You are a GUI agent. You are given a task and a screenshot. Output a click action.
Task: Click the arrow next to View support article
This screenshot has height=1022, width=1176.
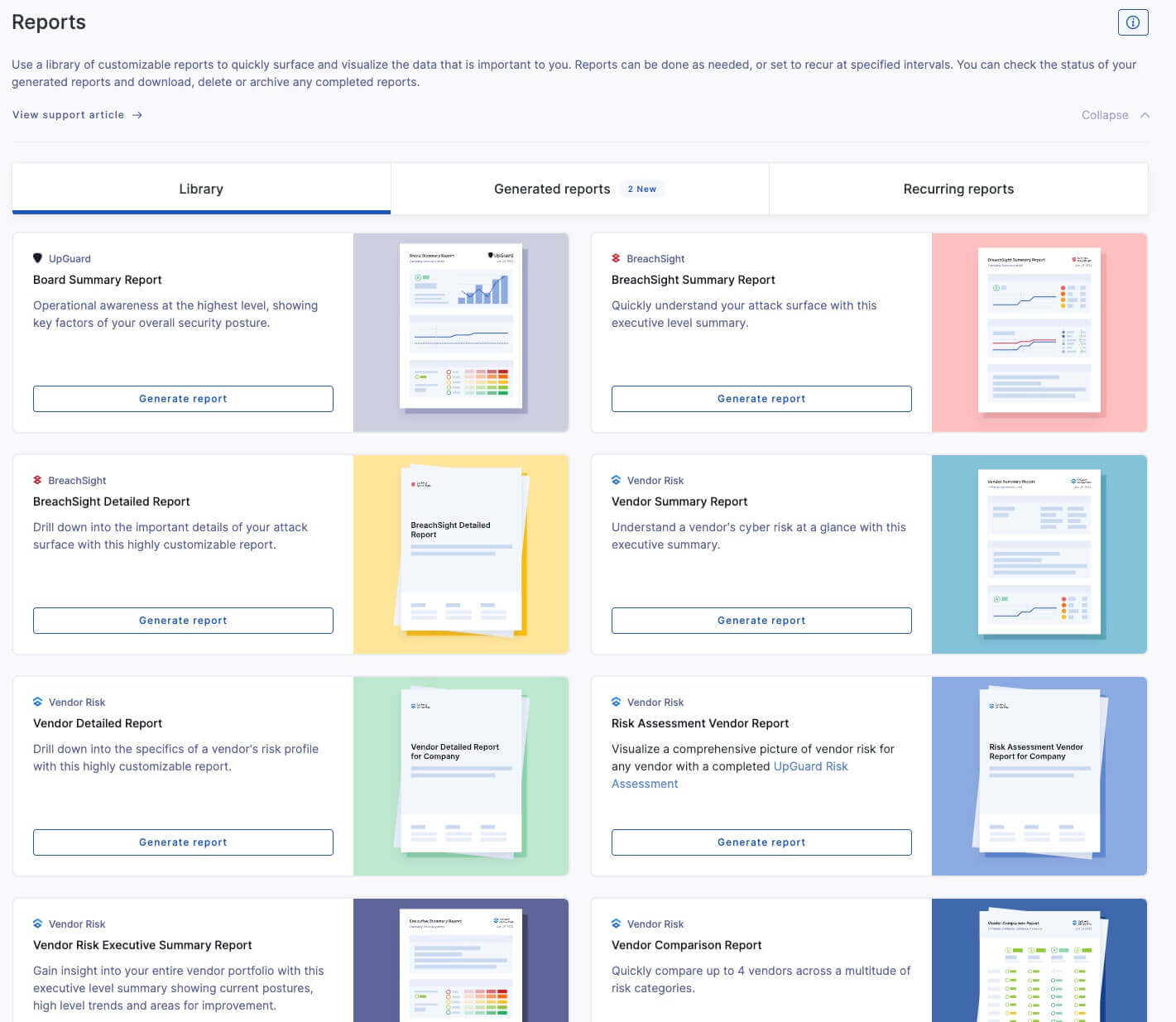pyautogui.click(x=137, y=115)
